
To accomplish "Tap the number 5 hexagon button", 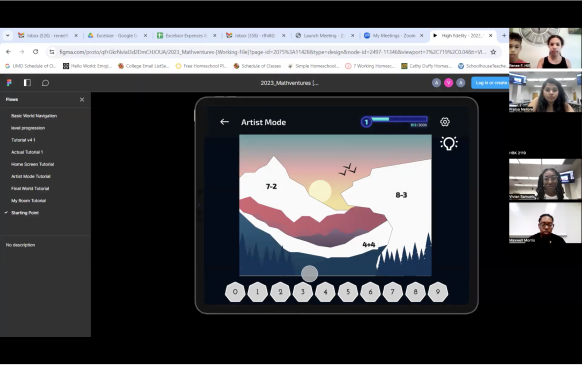I will pos(348,292).
